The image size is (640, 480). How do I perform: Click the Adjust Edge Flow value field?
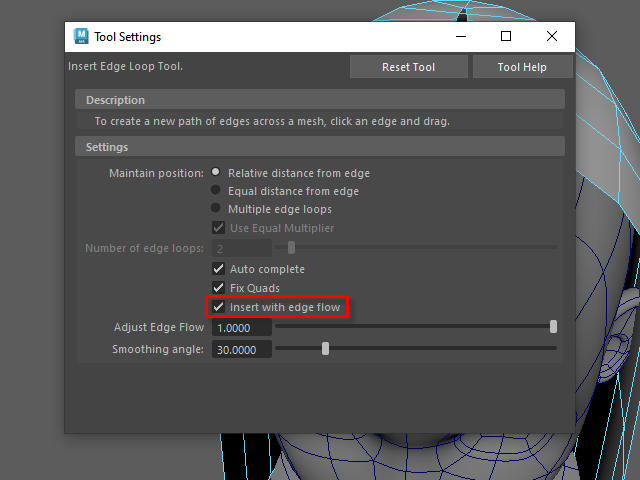tap(241, 328)
